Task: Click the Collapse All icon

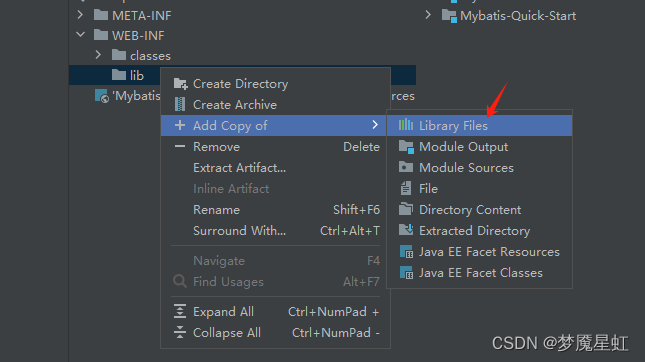Action: coord(180,332)
